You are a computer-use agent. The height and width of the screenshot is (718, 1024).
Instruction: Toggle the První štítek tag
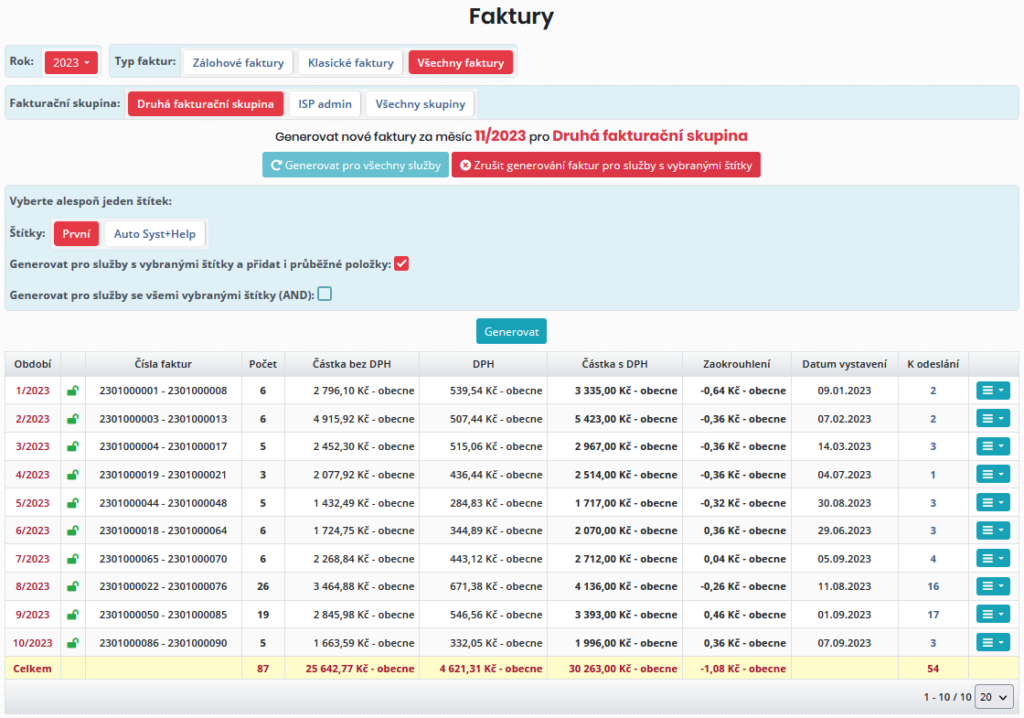pos(76,233)
